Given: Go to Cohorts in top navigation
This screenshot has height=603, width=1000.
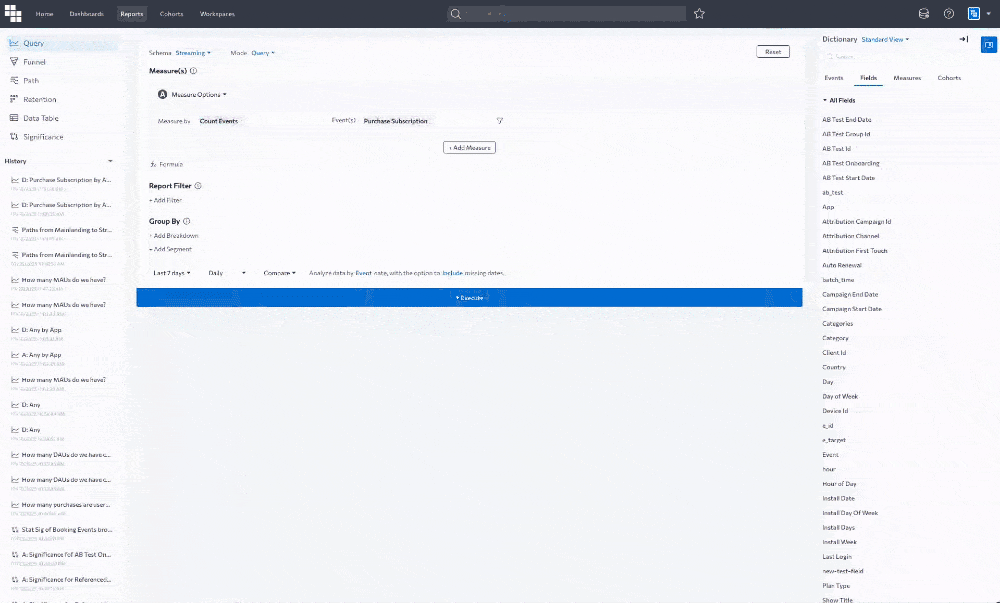Looking at the screenshot, I should 171,13.
